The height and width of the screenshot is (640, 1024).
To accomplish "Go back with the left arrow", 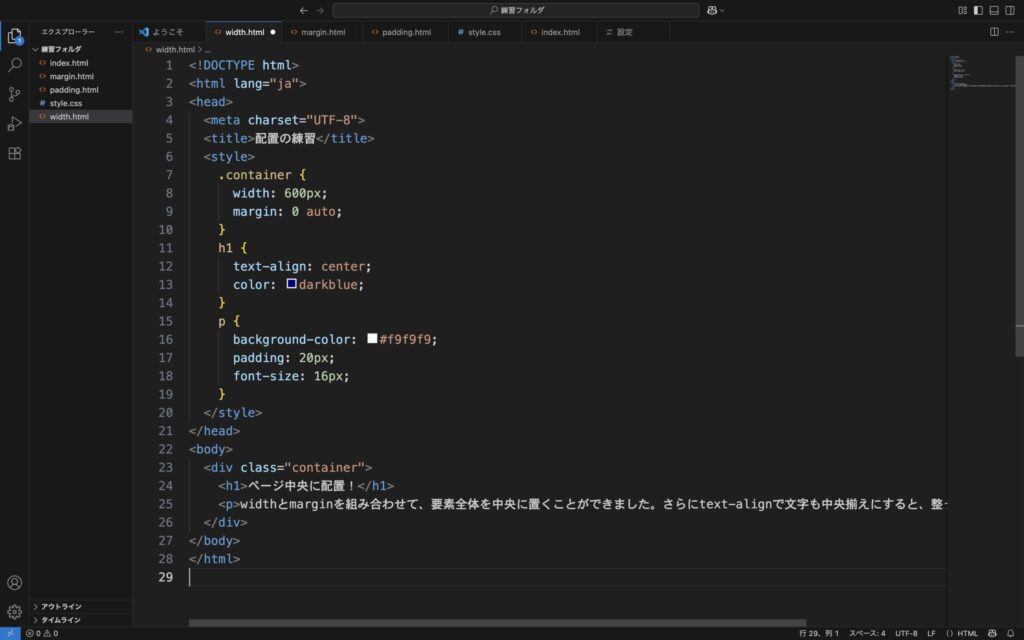I will [304, 10].
